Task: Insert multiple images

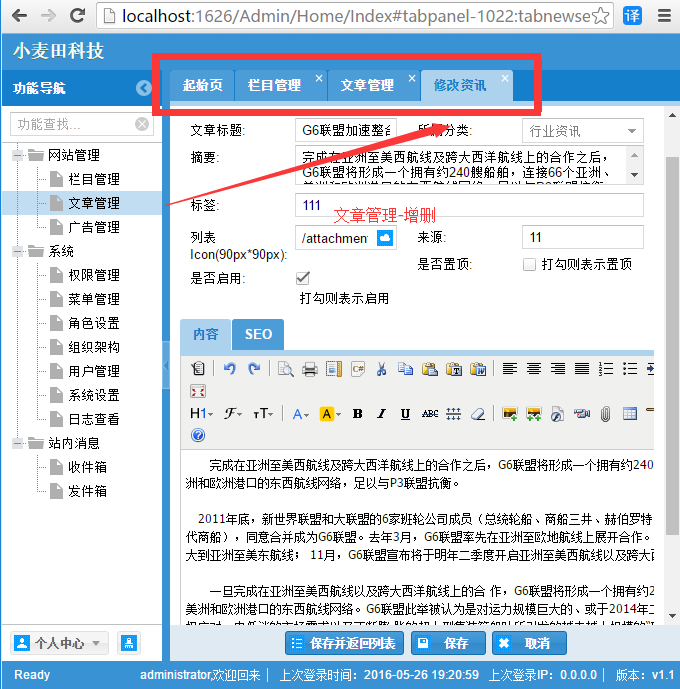Action: tap(534, 413)
